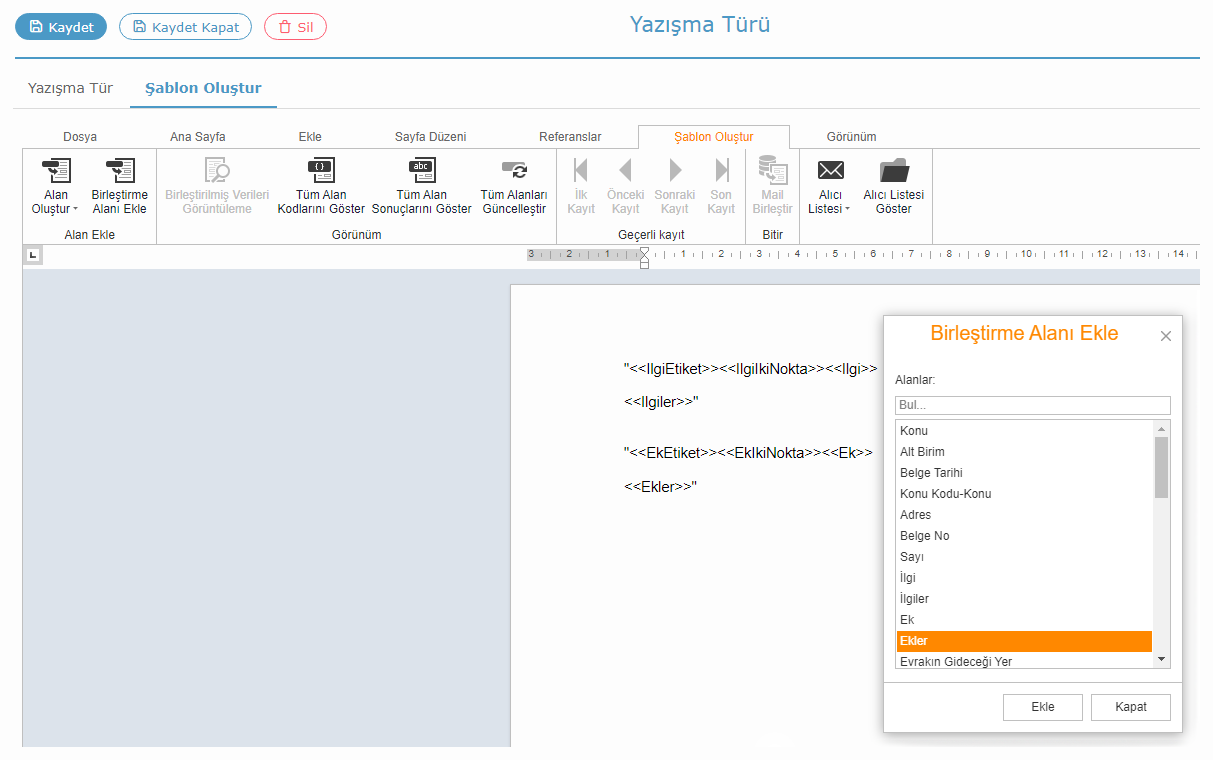This screenshot has width=1213, height=760.
Task: Open the Ana Sayfa ribbon tab
Action: [x=198, y=137]
